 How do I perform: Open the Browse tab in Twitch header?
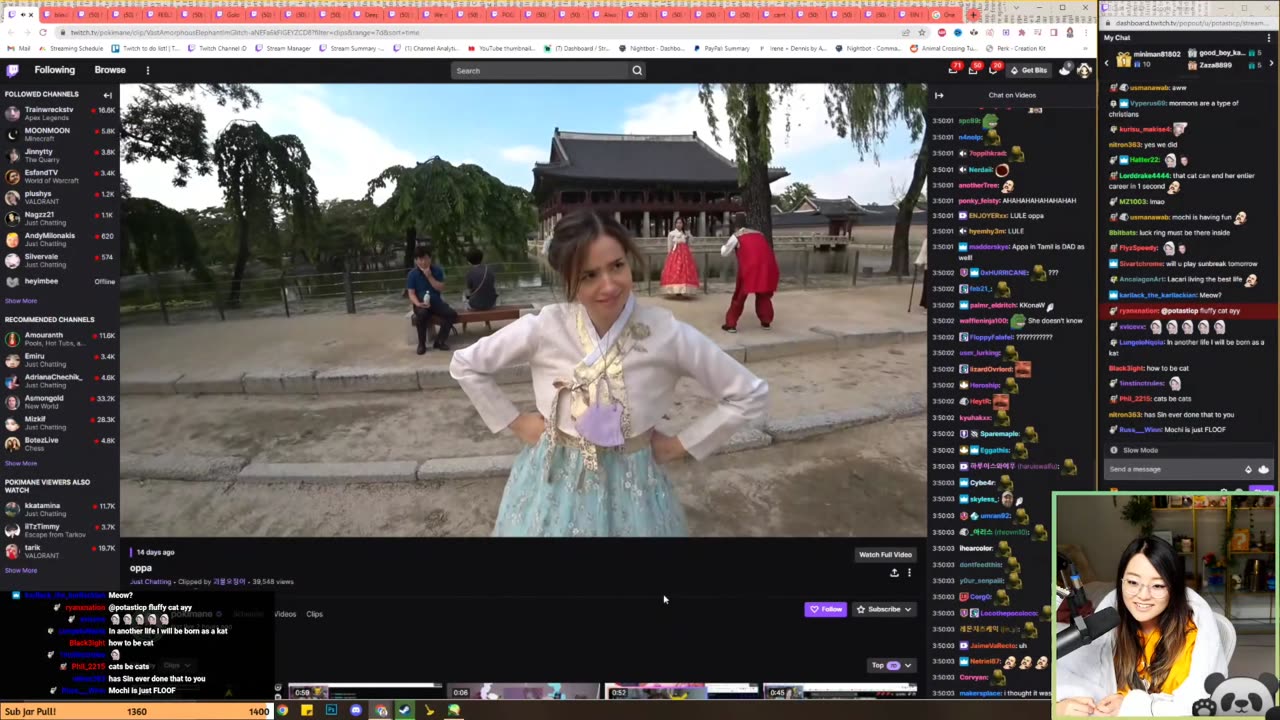(x=110, y=70)
